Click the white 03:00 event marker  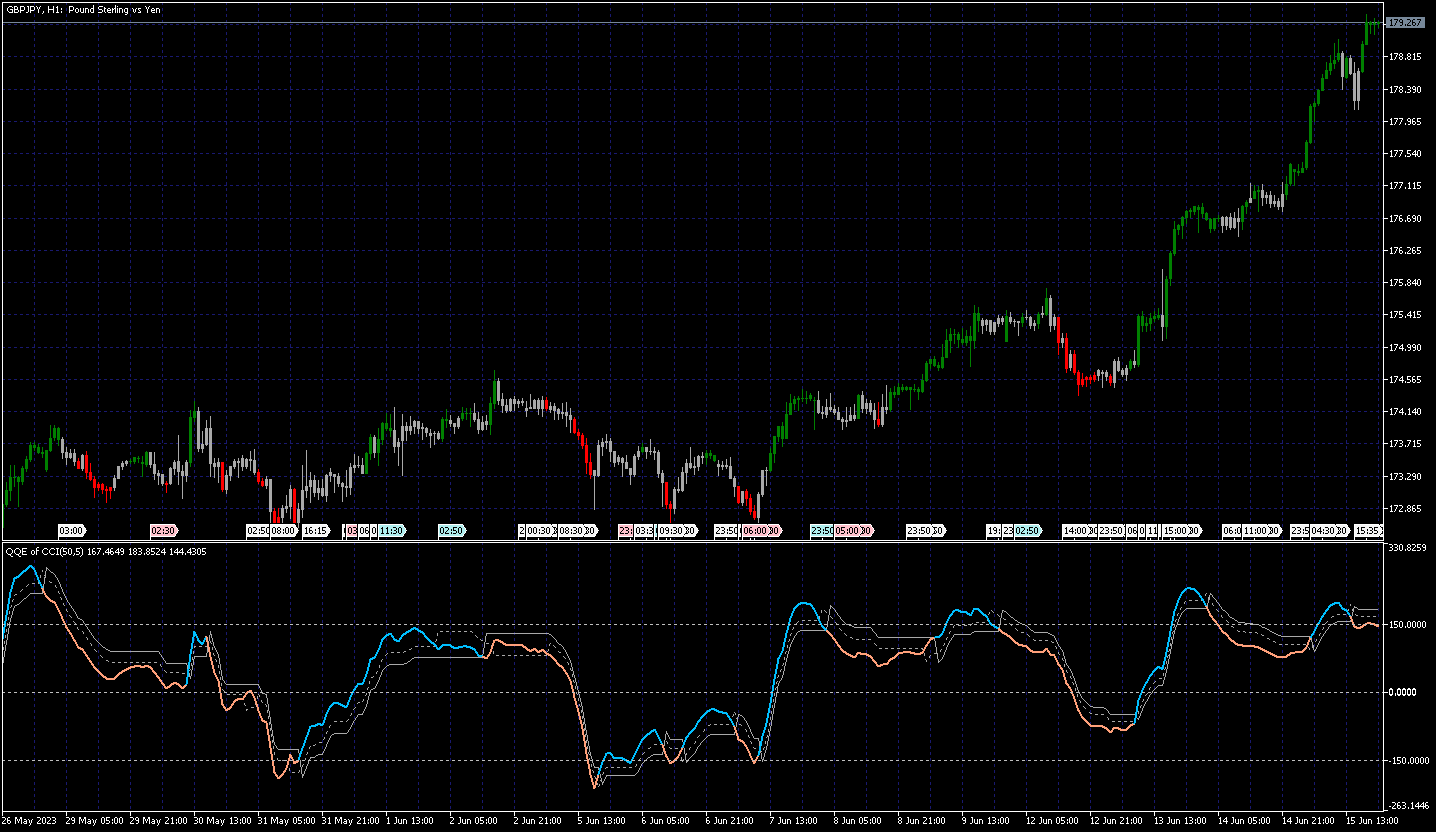point(72,530)
